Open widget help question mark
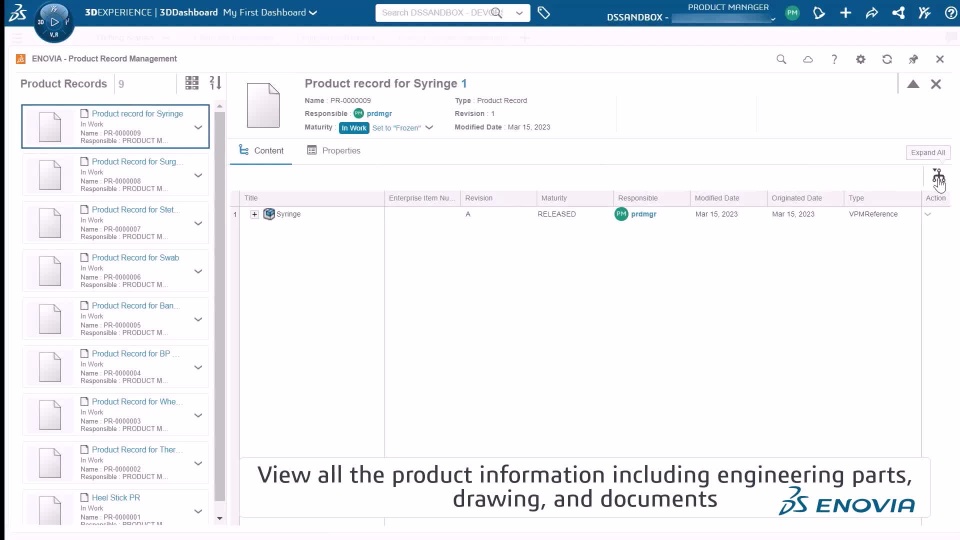960x540 pixels. click(x=834, y=59)
